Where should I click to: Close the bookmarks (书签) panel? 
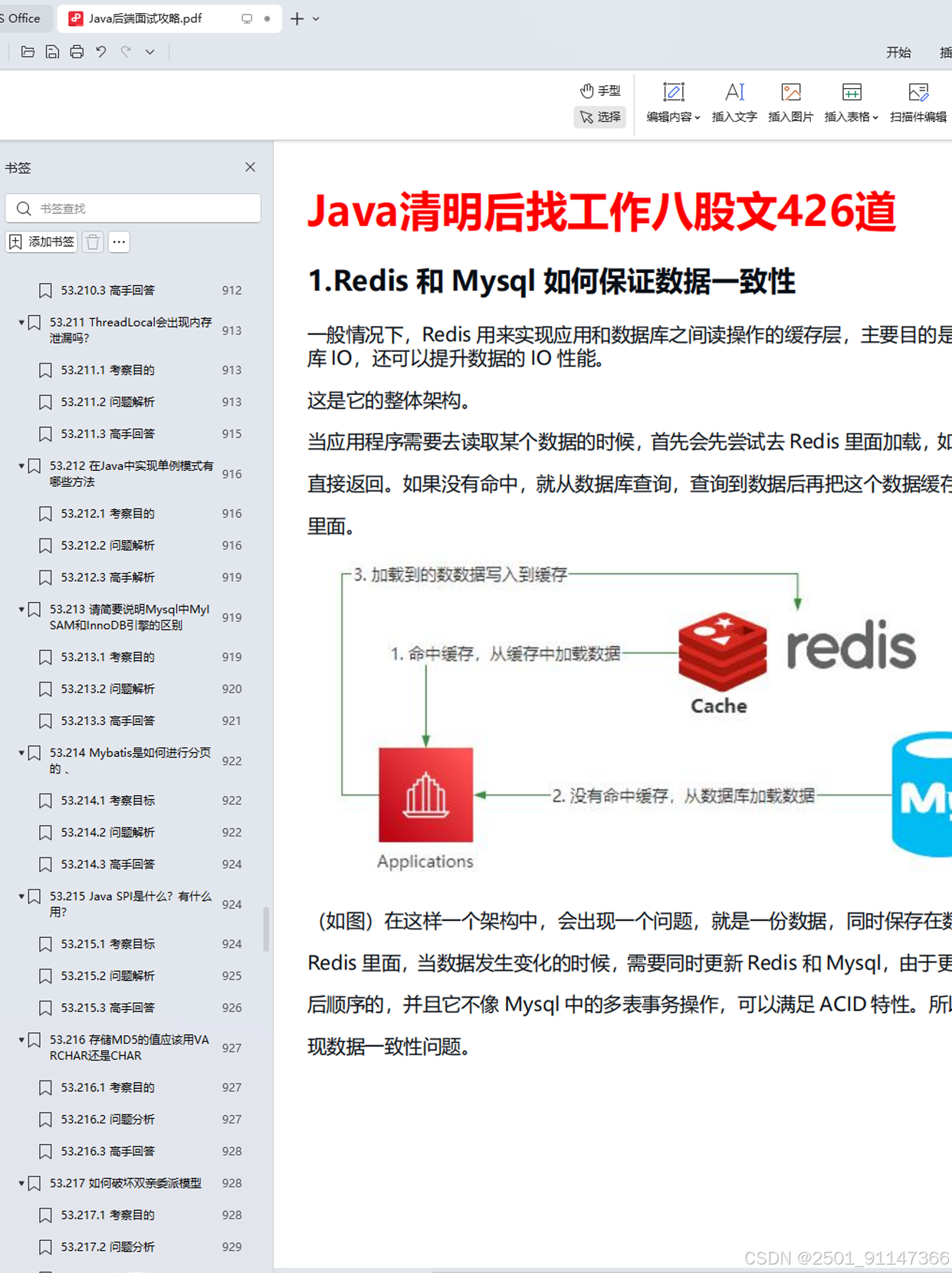(250, 167)
